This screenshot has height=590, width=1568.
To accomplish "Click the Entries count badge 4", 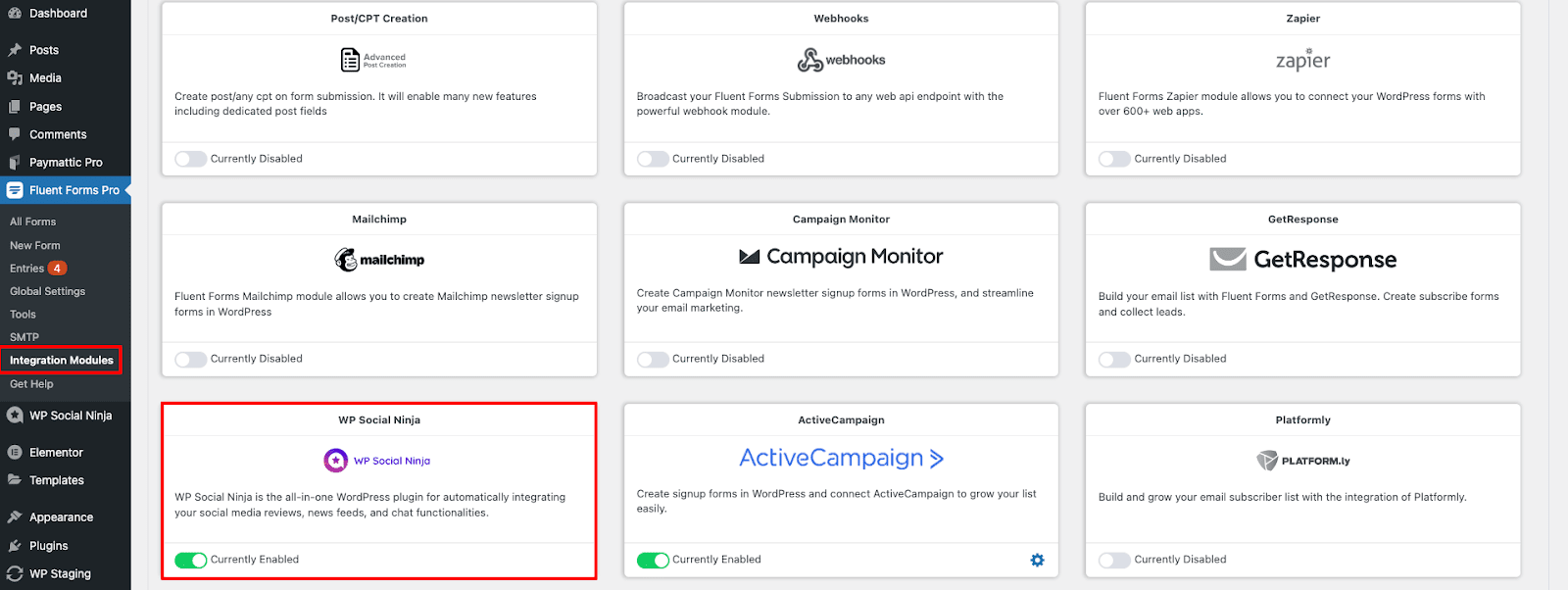I will tap(58, 269).
